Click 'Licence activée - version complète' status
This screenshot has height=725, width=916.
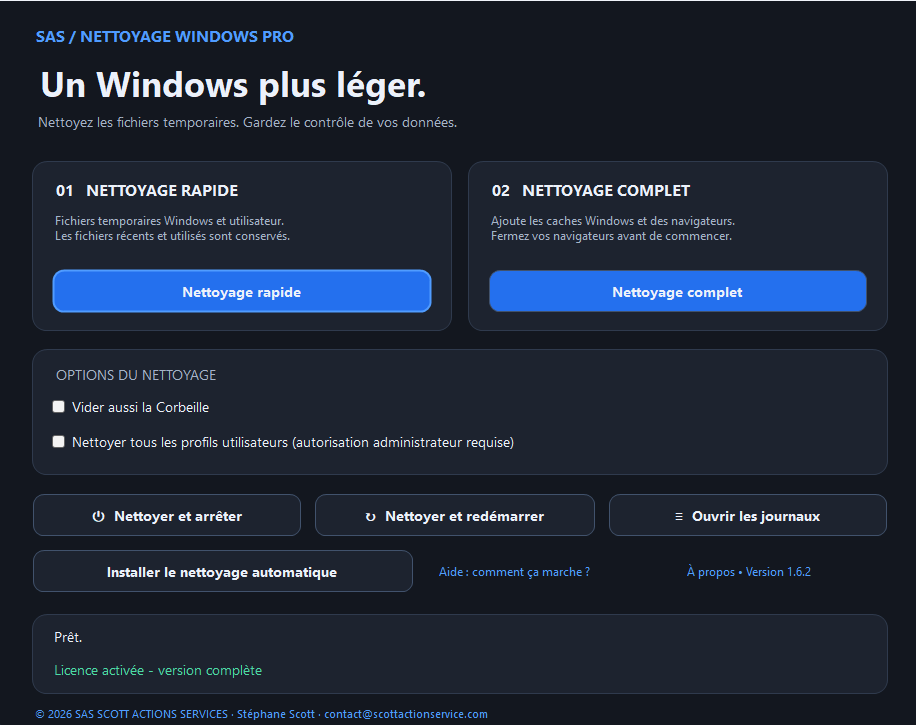coord(158,670)
